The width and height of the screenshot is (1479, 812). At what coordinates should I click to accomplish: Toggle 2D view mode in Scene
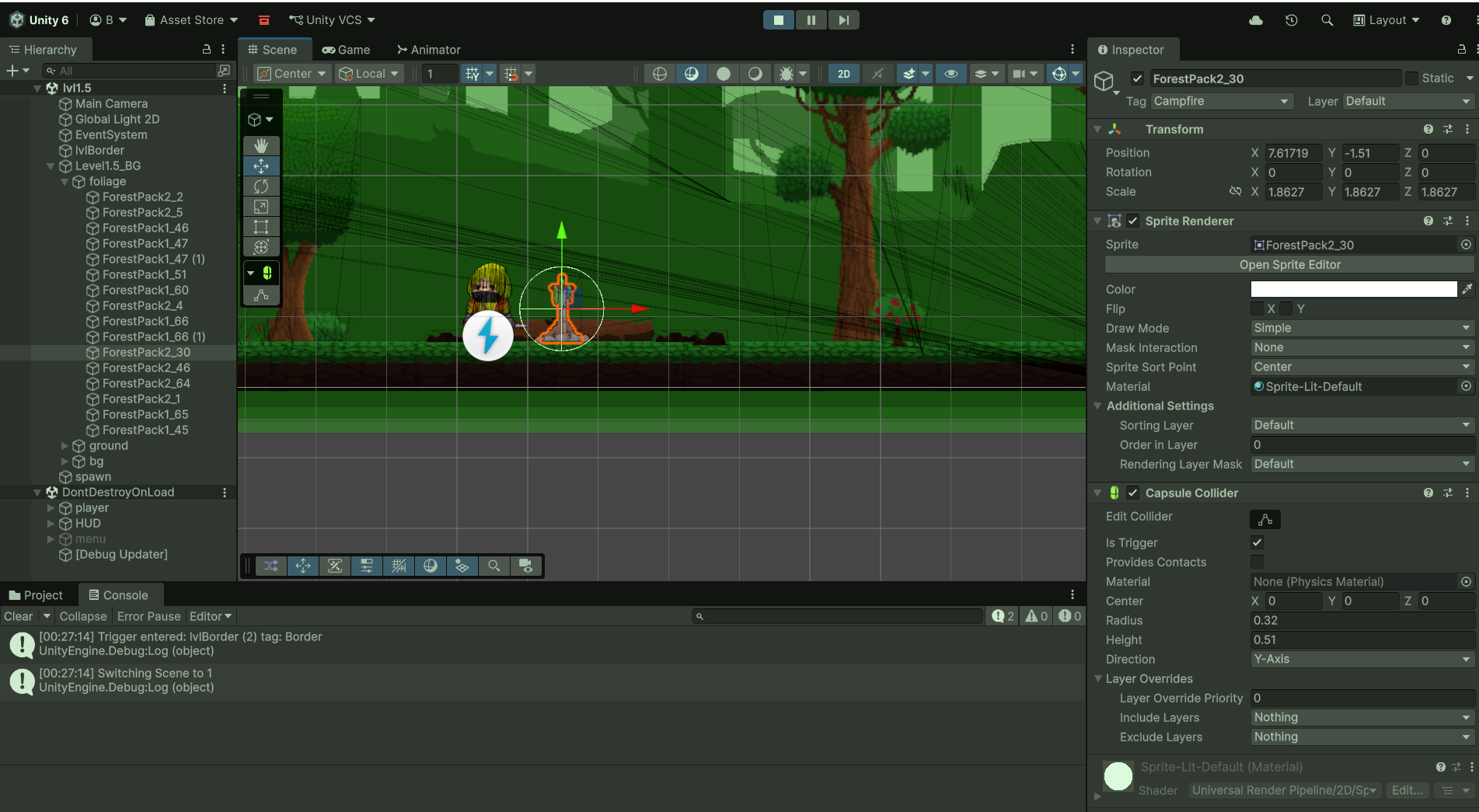tap(844, 74)
